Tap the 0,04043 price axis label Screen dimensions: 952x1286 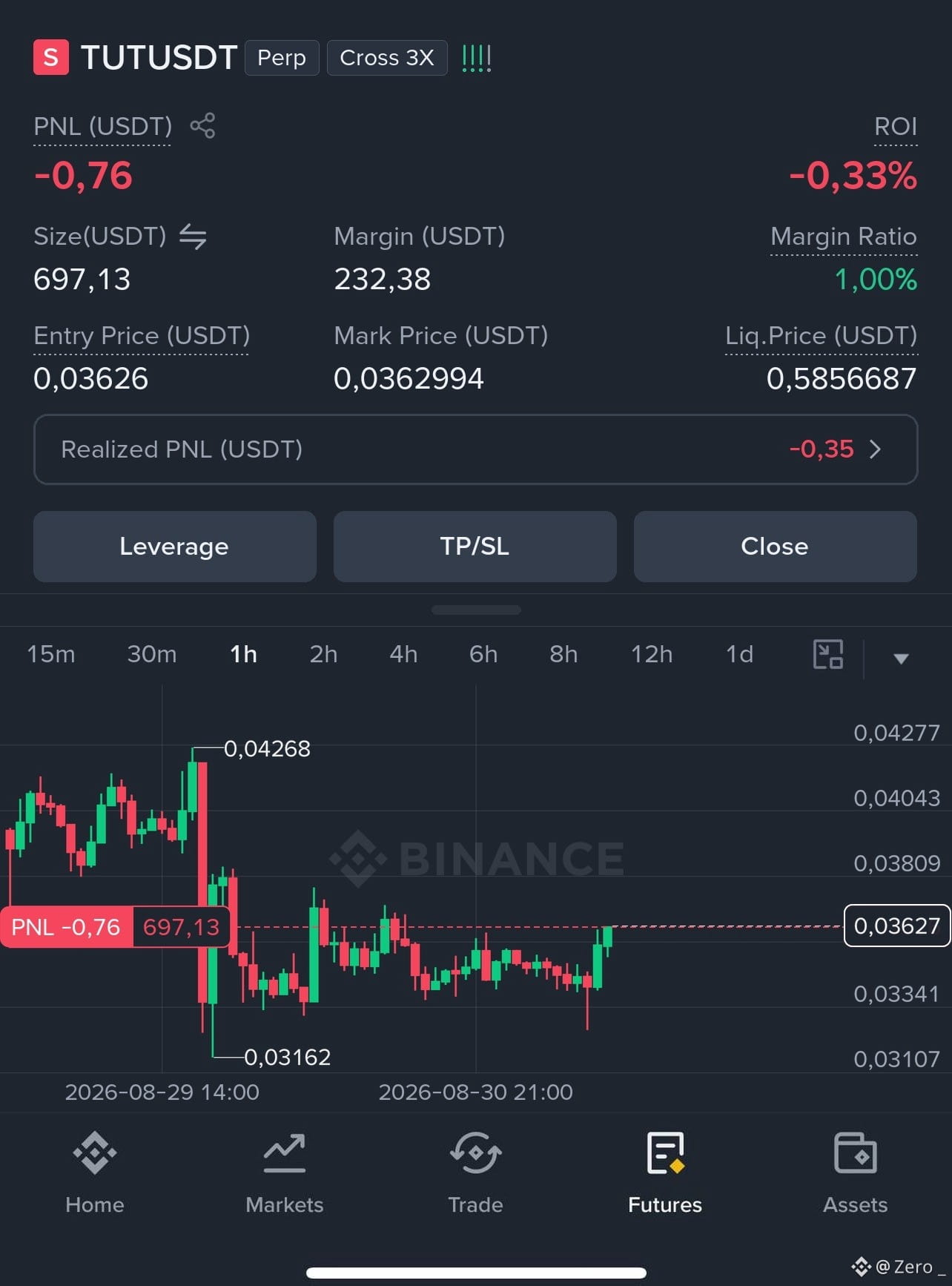[x=897, y=798]
